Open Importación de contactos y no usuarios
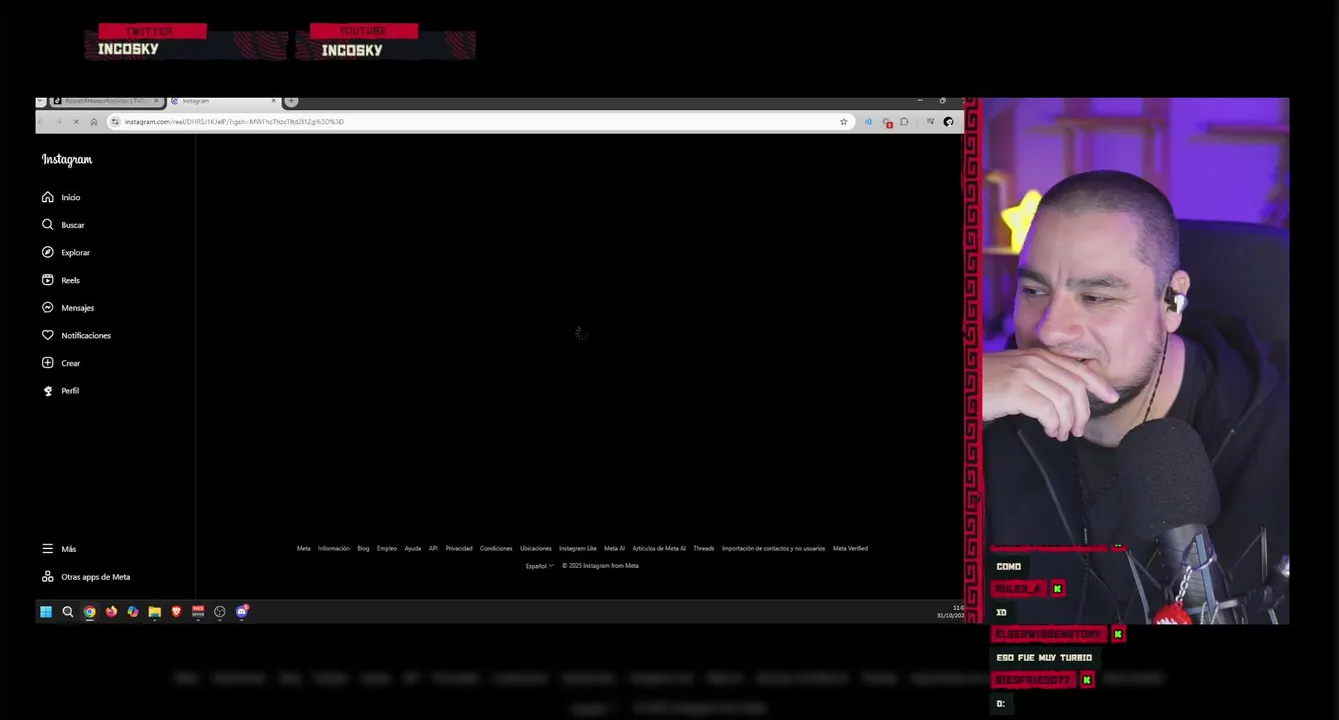The width and height of the screenshot is (1339, 720). coord(774,549)
